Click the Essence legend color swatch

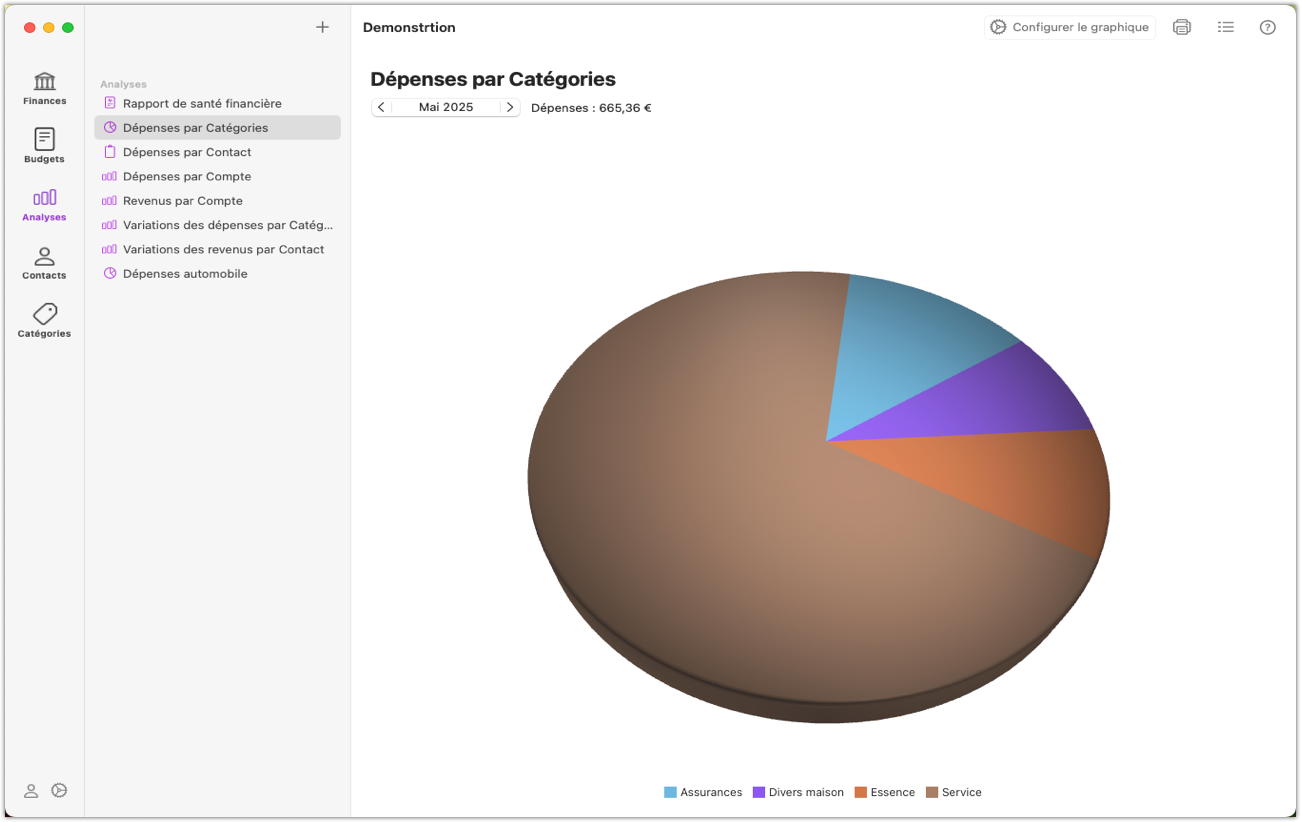(861, 792)
